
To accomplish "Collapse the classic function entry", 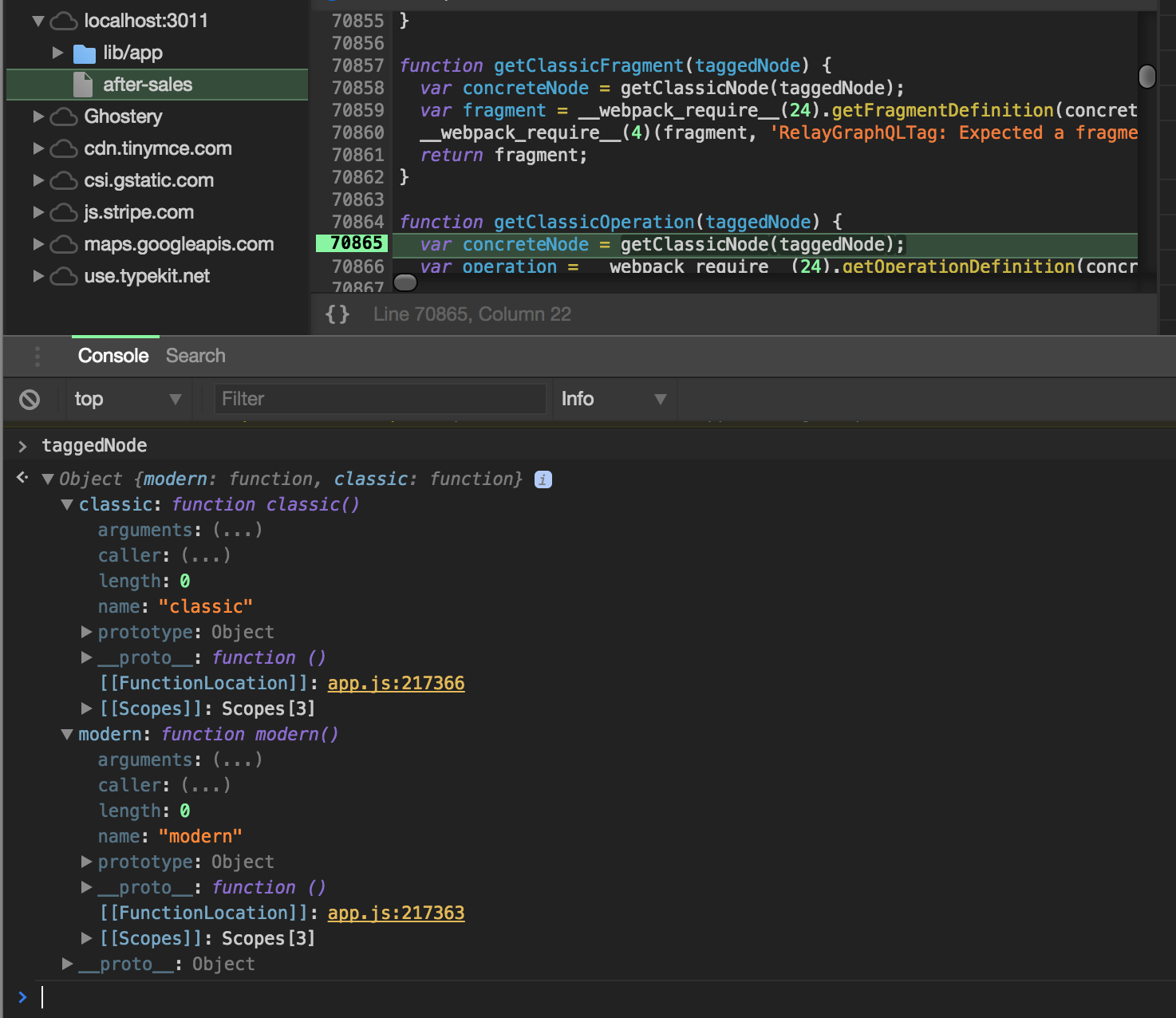I will point(67,504).
